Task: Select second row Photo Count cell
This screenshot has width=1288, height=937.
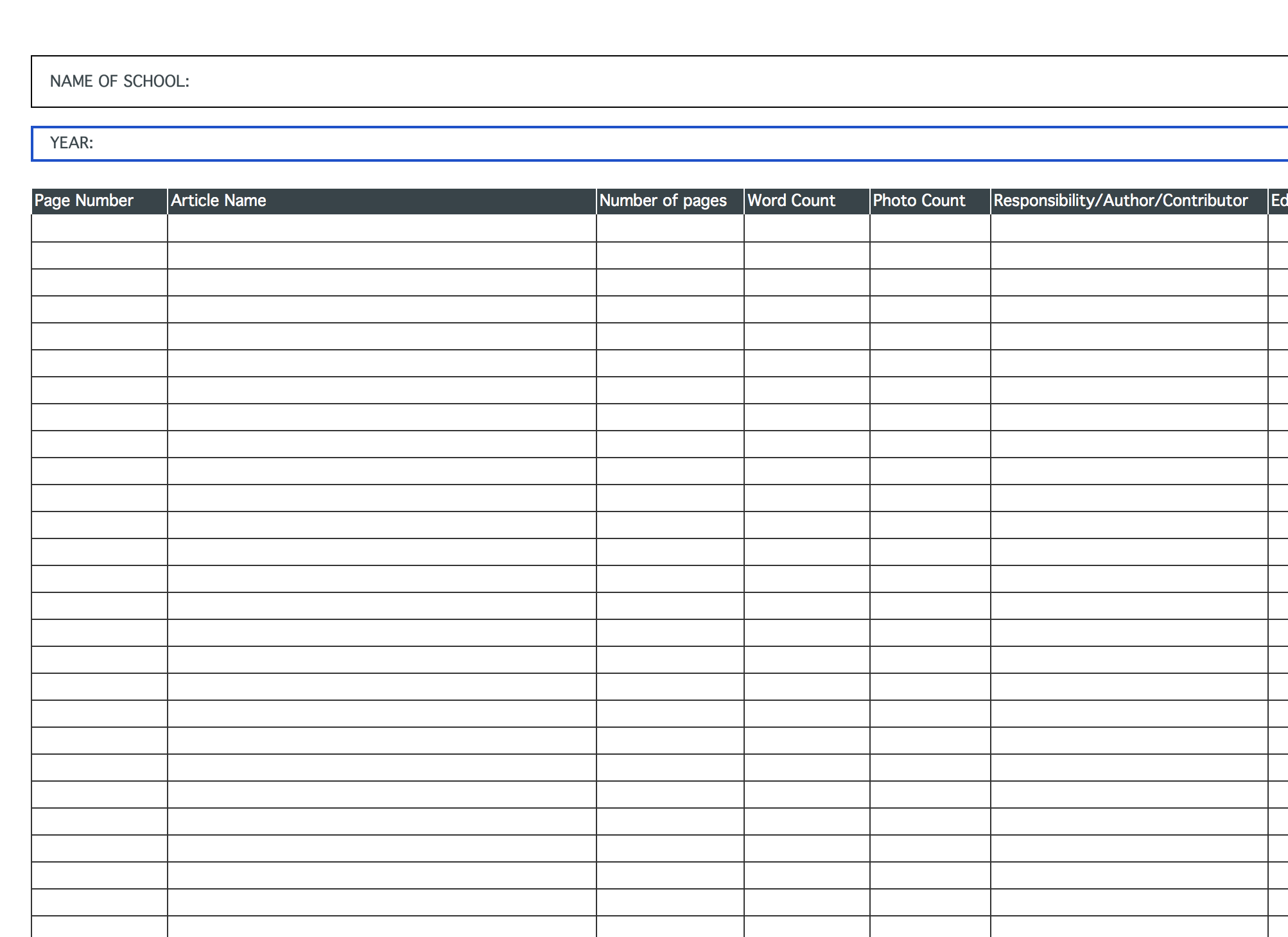Action: tap(930, 255)
